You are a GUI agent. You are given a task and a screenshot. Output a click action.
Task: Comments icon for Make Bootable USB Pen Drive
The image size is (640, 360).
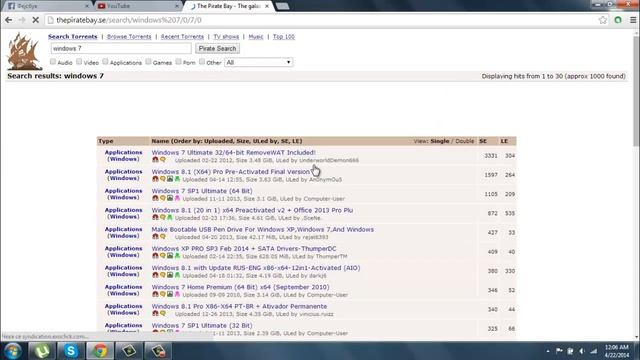coord(162,237)
